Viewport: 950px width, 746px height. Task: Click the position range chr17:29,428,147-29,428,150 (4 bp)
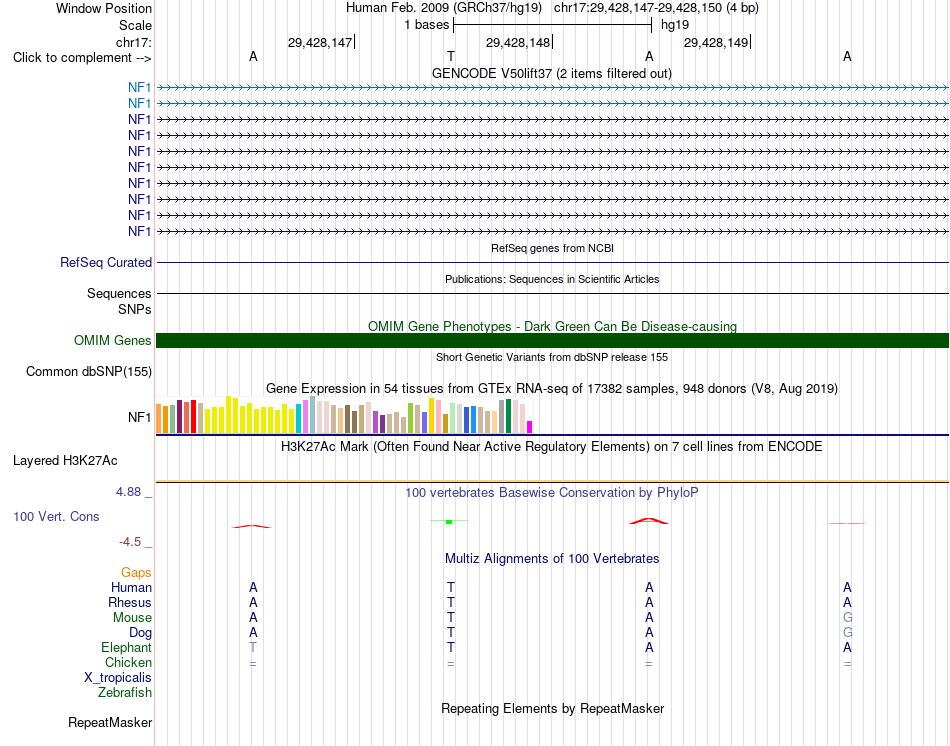[656, 8]
